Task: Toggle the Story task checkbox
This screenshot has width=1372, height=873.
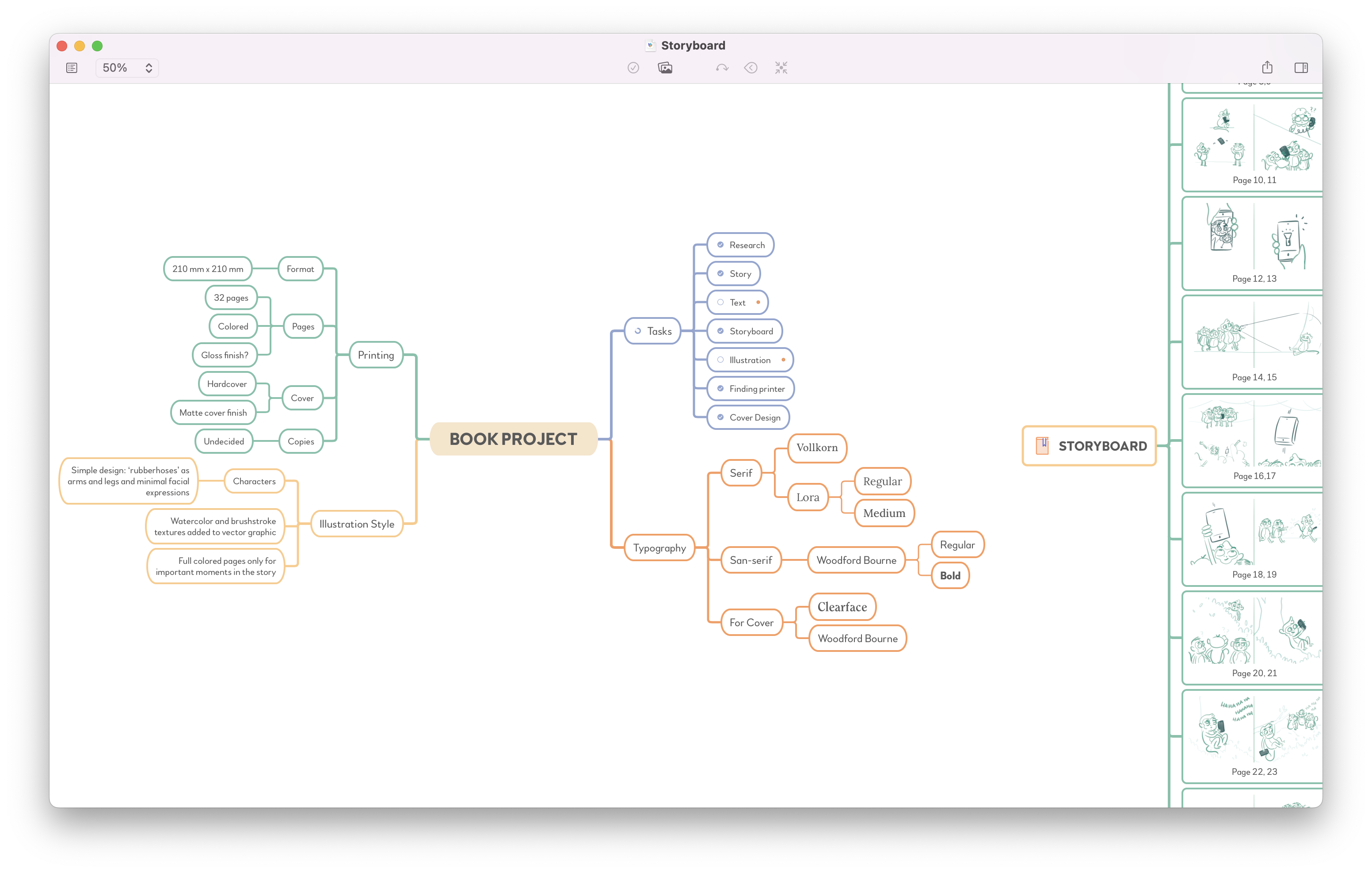Action: pyautogui.click(x=720, y=273)
